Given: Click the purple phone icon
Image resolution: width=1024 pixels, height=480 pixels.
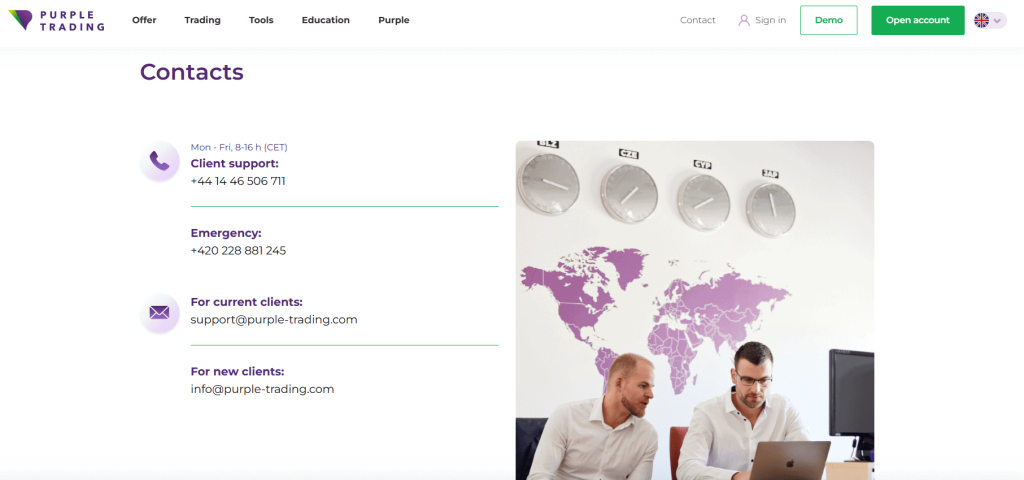Looking at the screenshot, I should pos(159,161).
